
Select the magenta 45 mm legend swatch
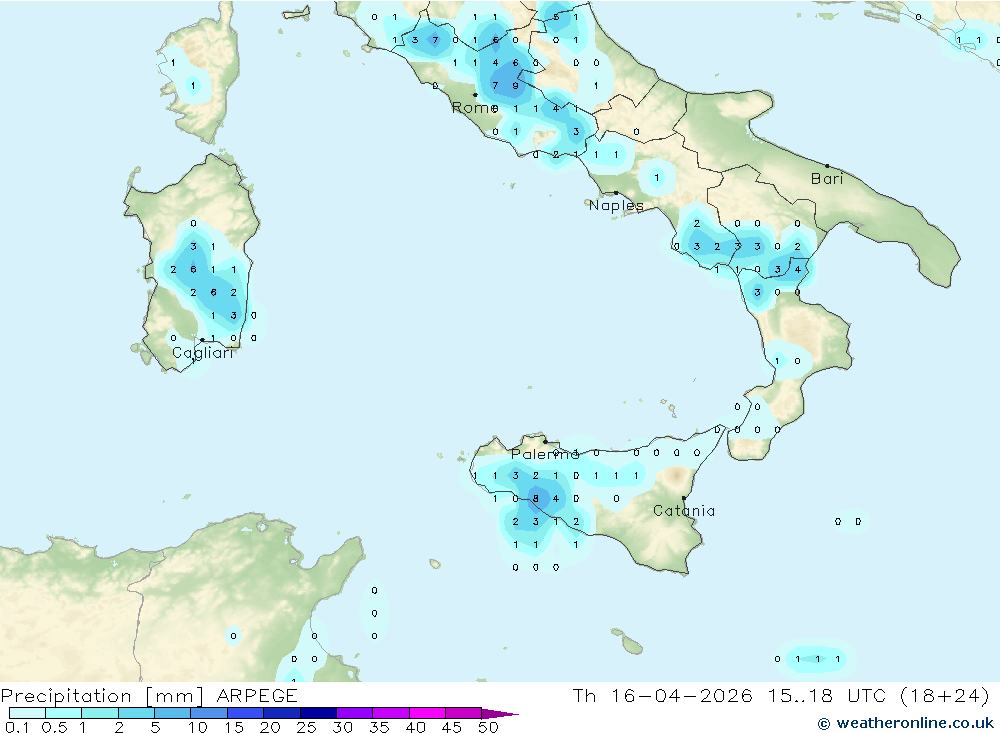point(463,713)
